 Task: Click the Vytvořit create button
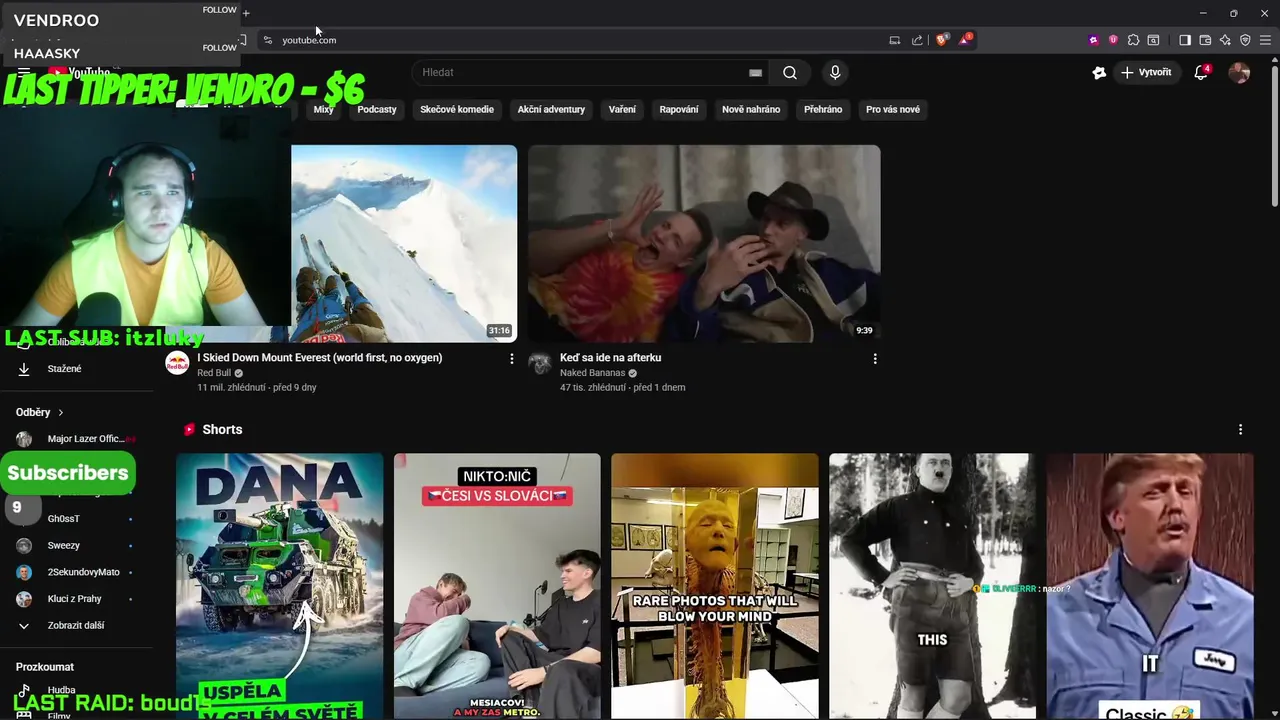[1146, 72]
